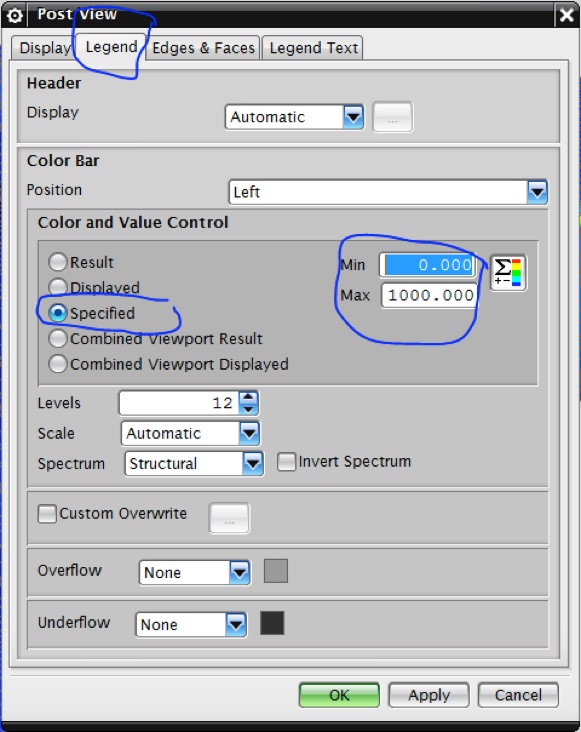Viewport: 581px width, 732px height.
Task: Open the Legend Text tab
Action: click(313, 48)
